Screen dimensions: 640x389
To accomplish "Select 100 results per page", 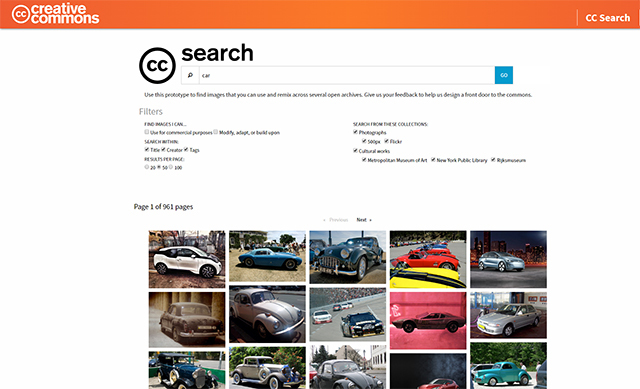I will coord(171,167).
